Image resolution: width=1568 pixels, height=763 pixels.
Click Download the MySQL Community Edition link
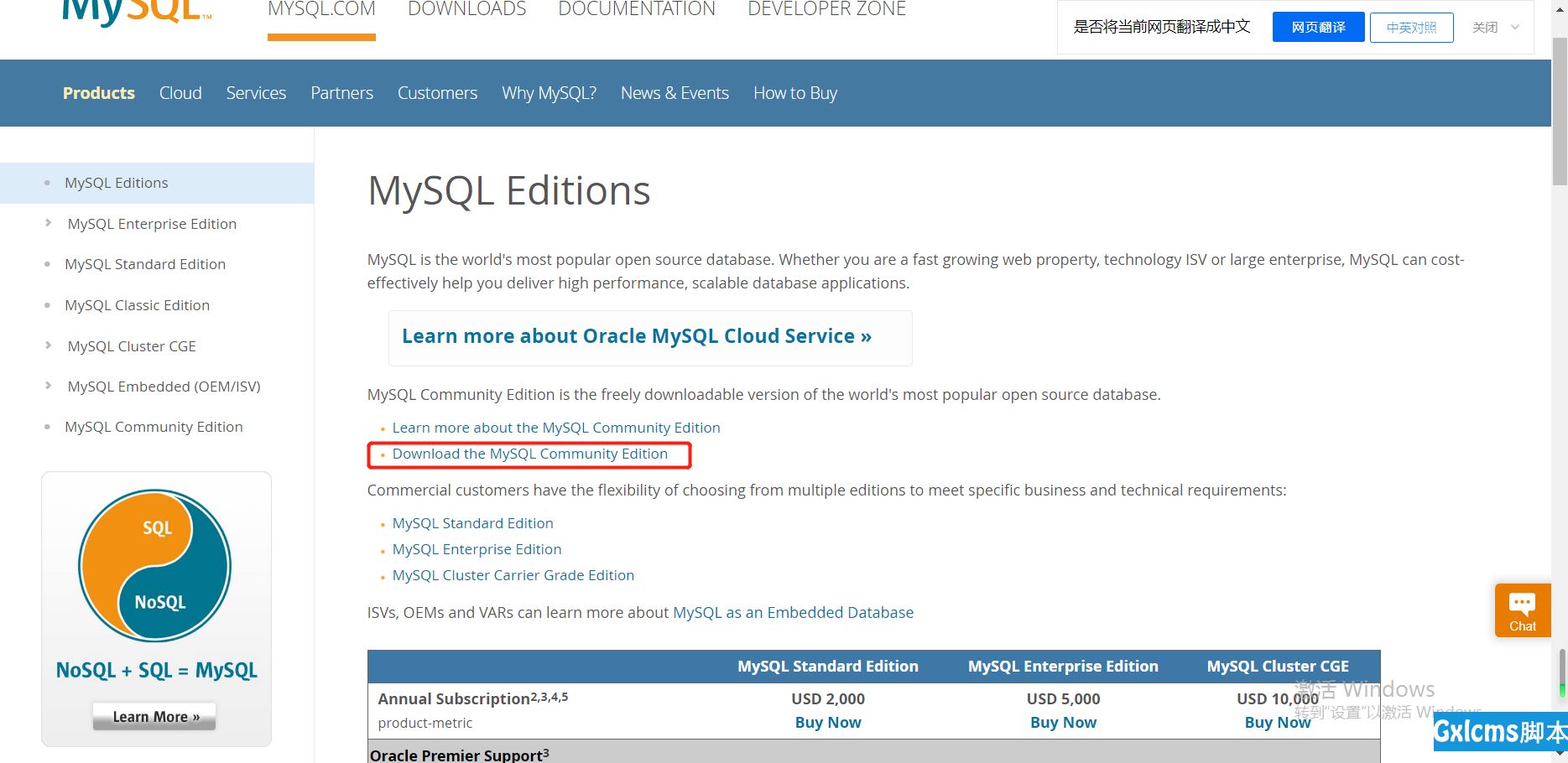point(530,454)
